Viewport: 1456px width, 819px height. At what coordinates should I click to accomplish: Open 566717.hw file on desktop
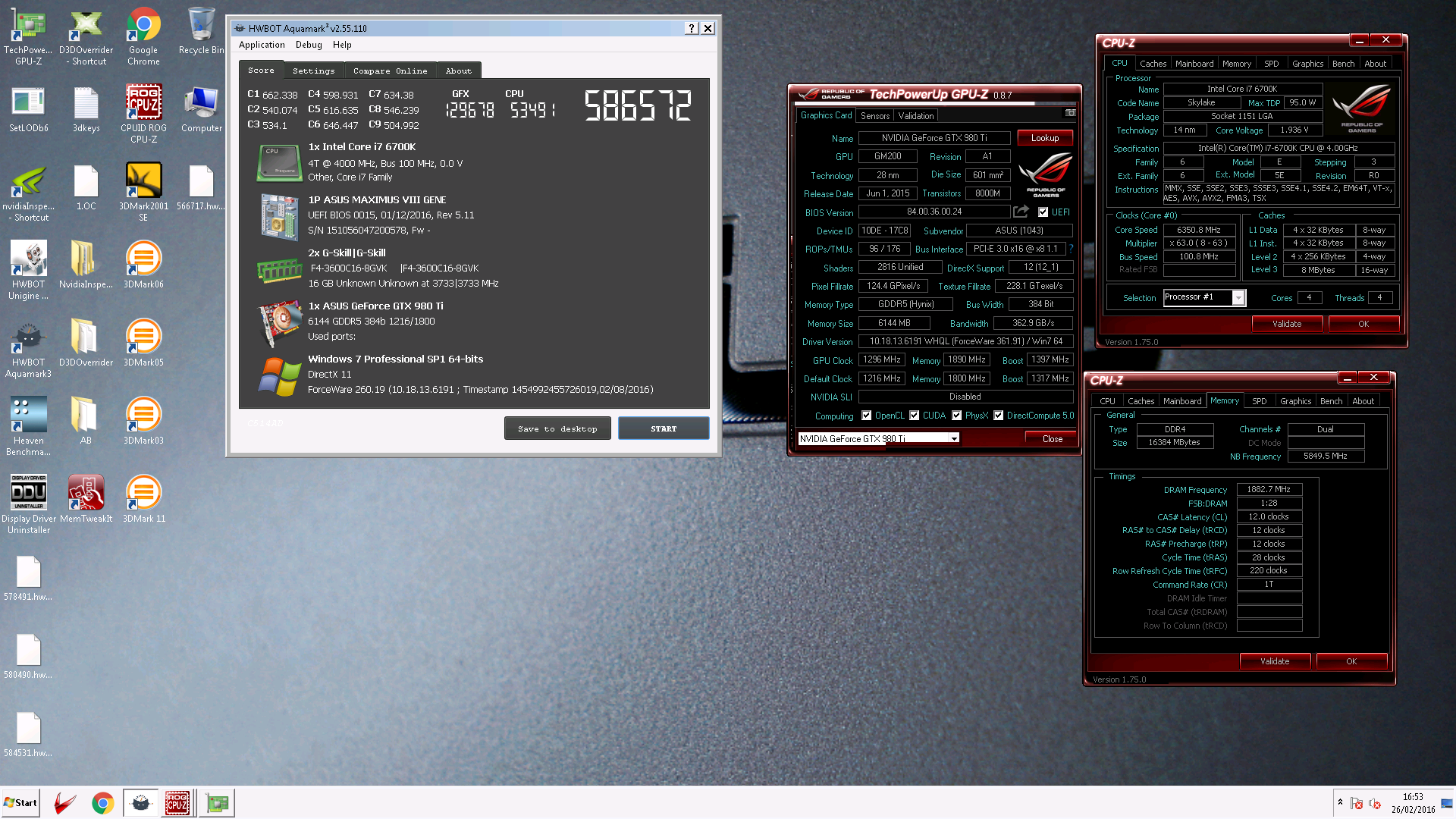(x=201, y=188)
